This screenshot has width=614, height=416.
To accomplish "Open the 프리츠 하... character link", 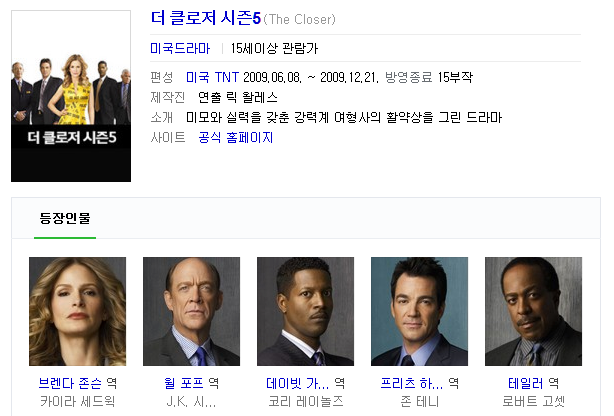I will (412, 383).
